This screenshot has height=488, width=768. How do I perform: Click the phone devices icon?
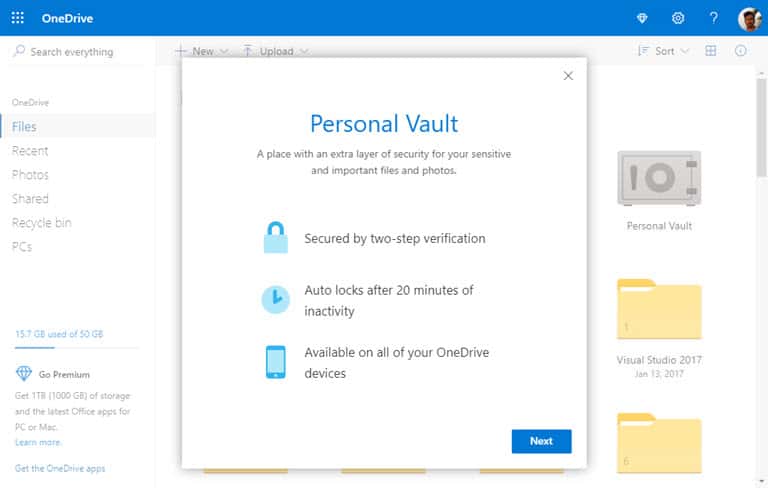tap(276, 362)
